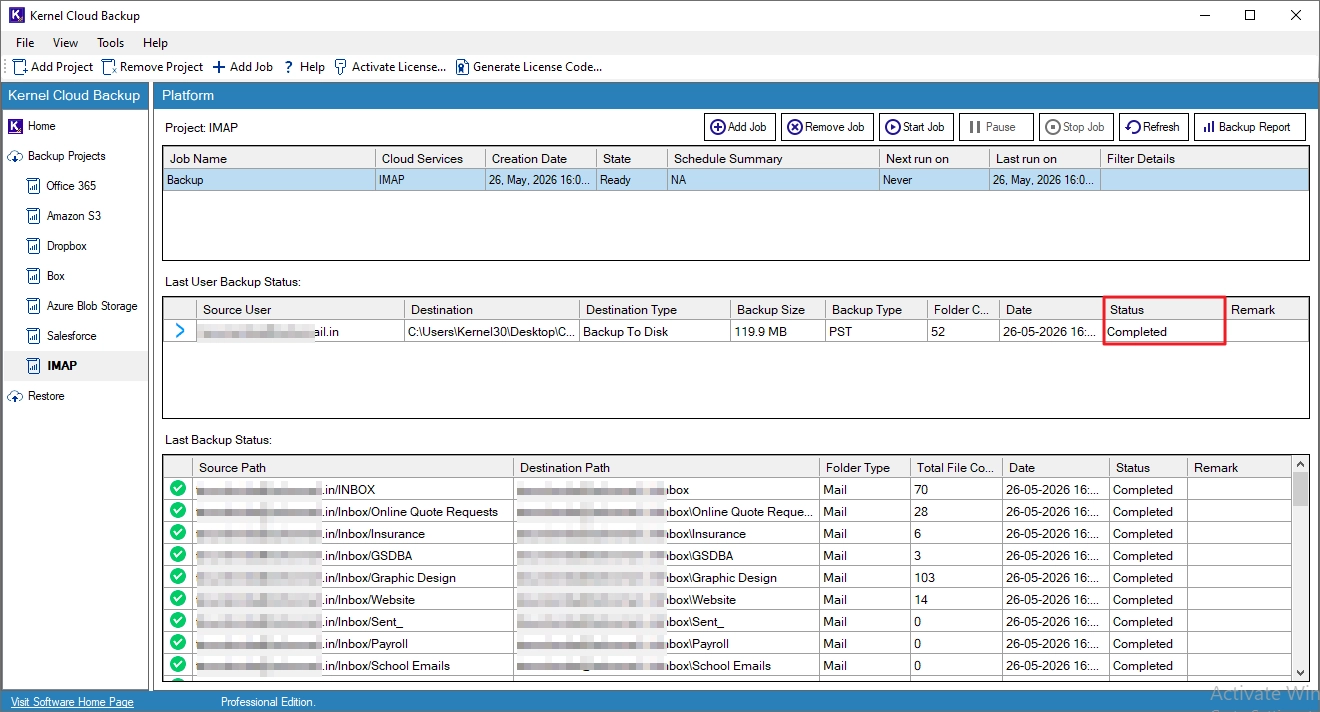Click the total file count 103 cell
1320x712 pixels.
point(956,577)
